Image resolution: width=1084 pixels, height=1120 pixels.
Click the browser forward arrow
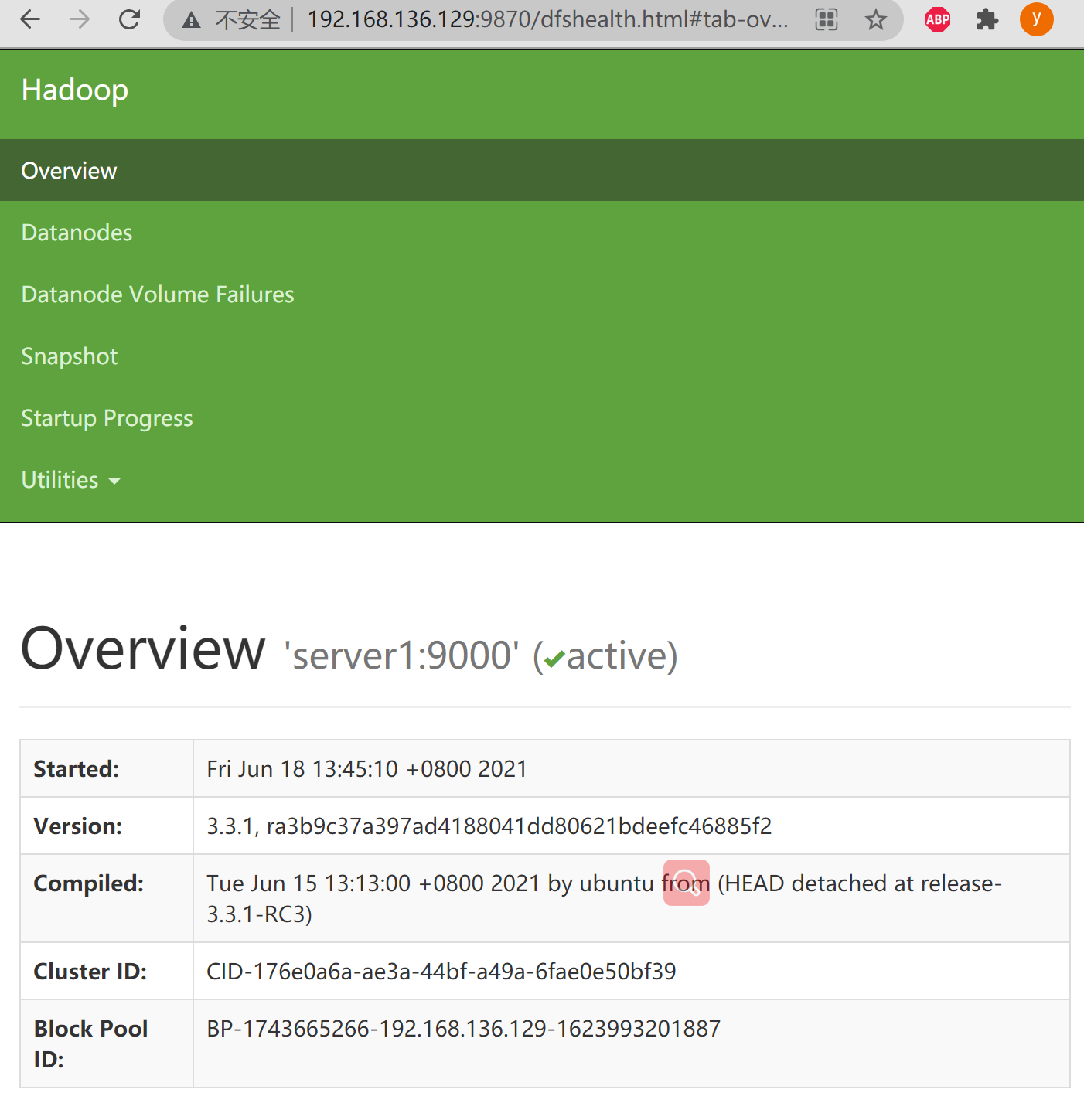click(x=80, y=19)
